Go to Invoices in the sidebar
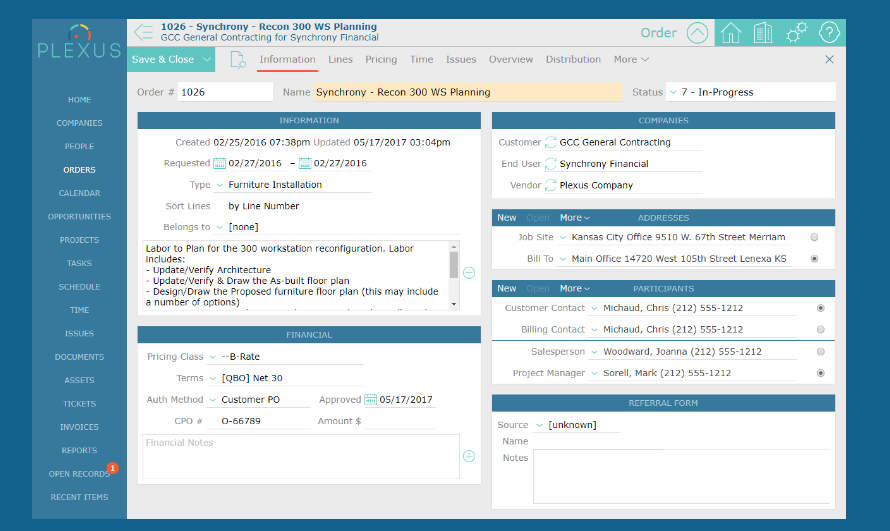 [79, 427]
